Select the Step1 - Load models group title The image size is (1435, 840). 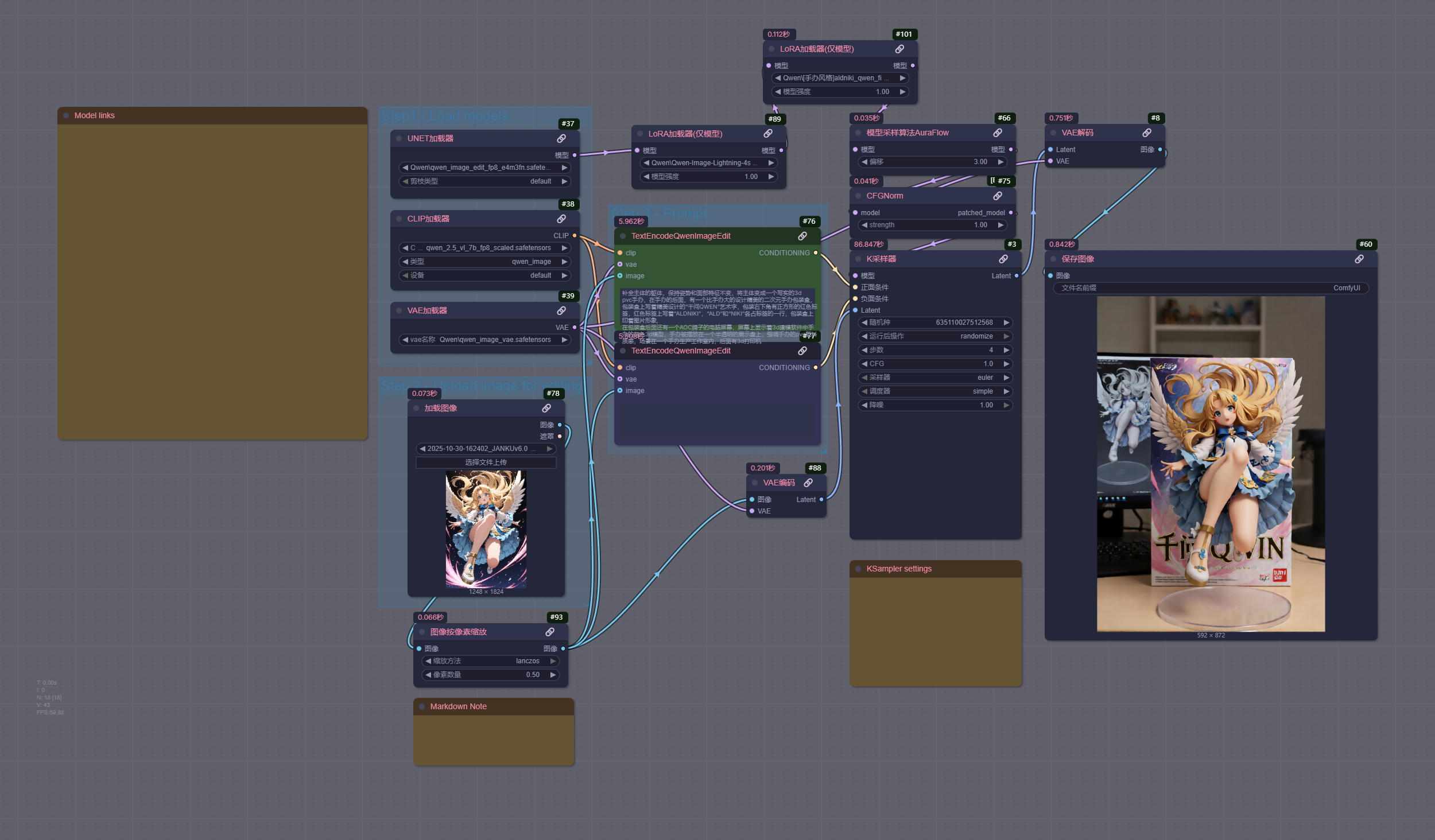(x=444, y=116)
